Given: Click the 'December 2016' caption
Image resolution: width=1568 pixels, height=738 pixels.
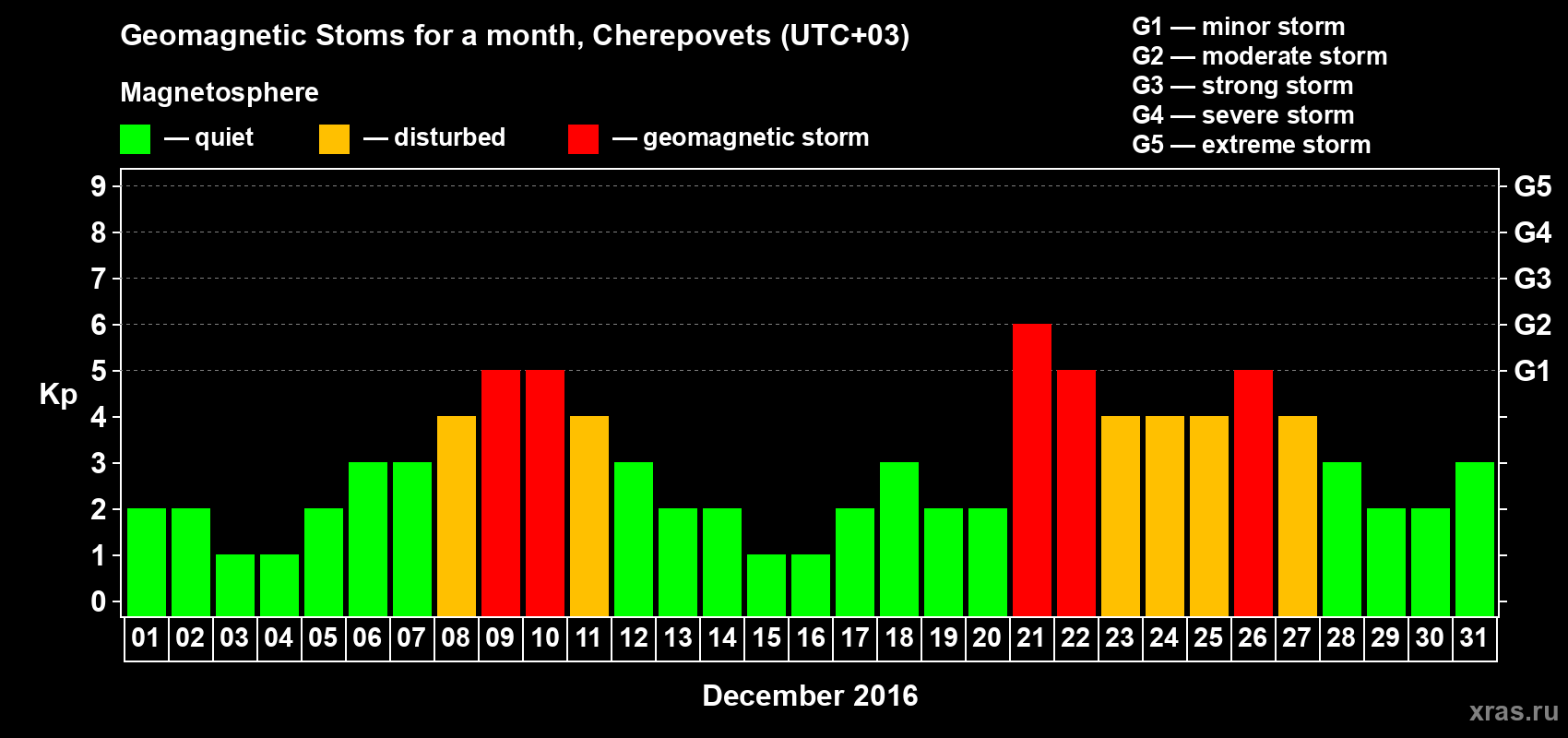Looking at the screenshot, I should 810,696.
